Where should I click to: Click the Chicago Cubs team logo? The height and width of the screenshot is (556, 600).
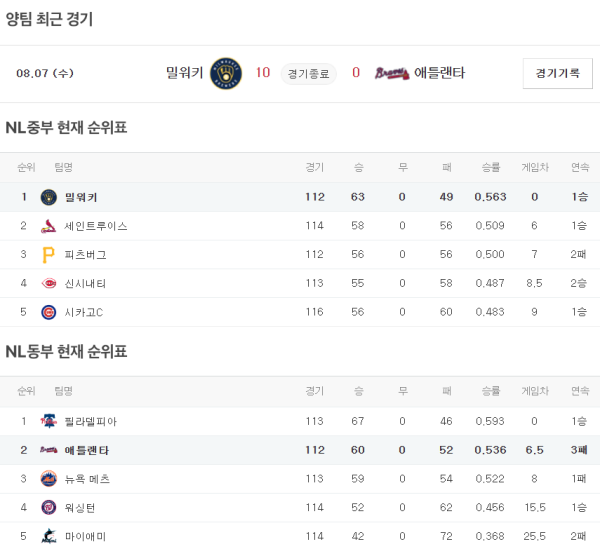[x=49, y=313]
